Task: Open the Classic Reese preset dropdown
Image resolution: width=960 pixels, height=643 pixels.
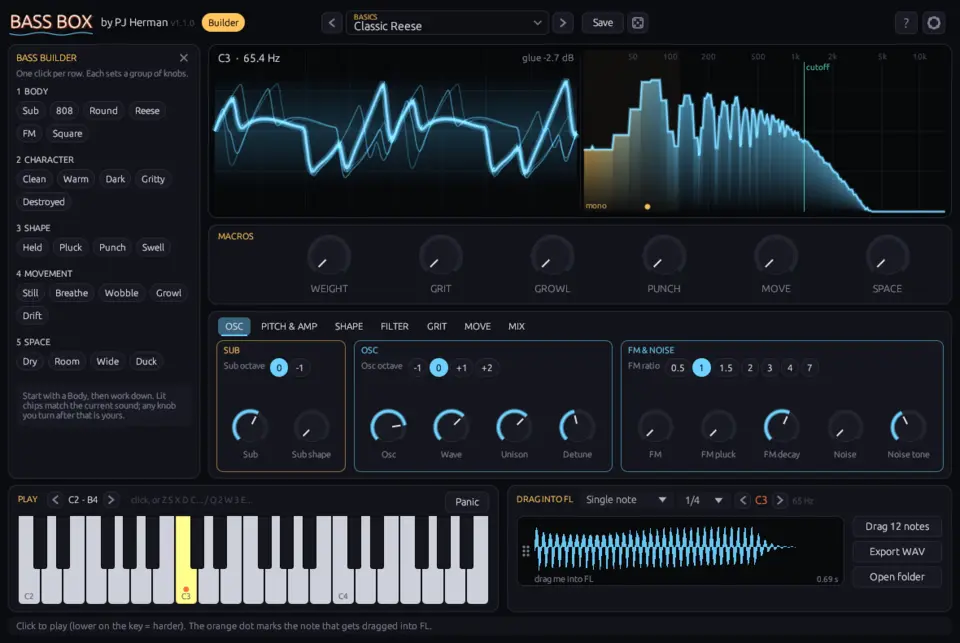Action: click(447, 23)
